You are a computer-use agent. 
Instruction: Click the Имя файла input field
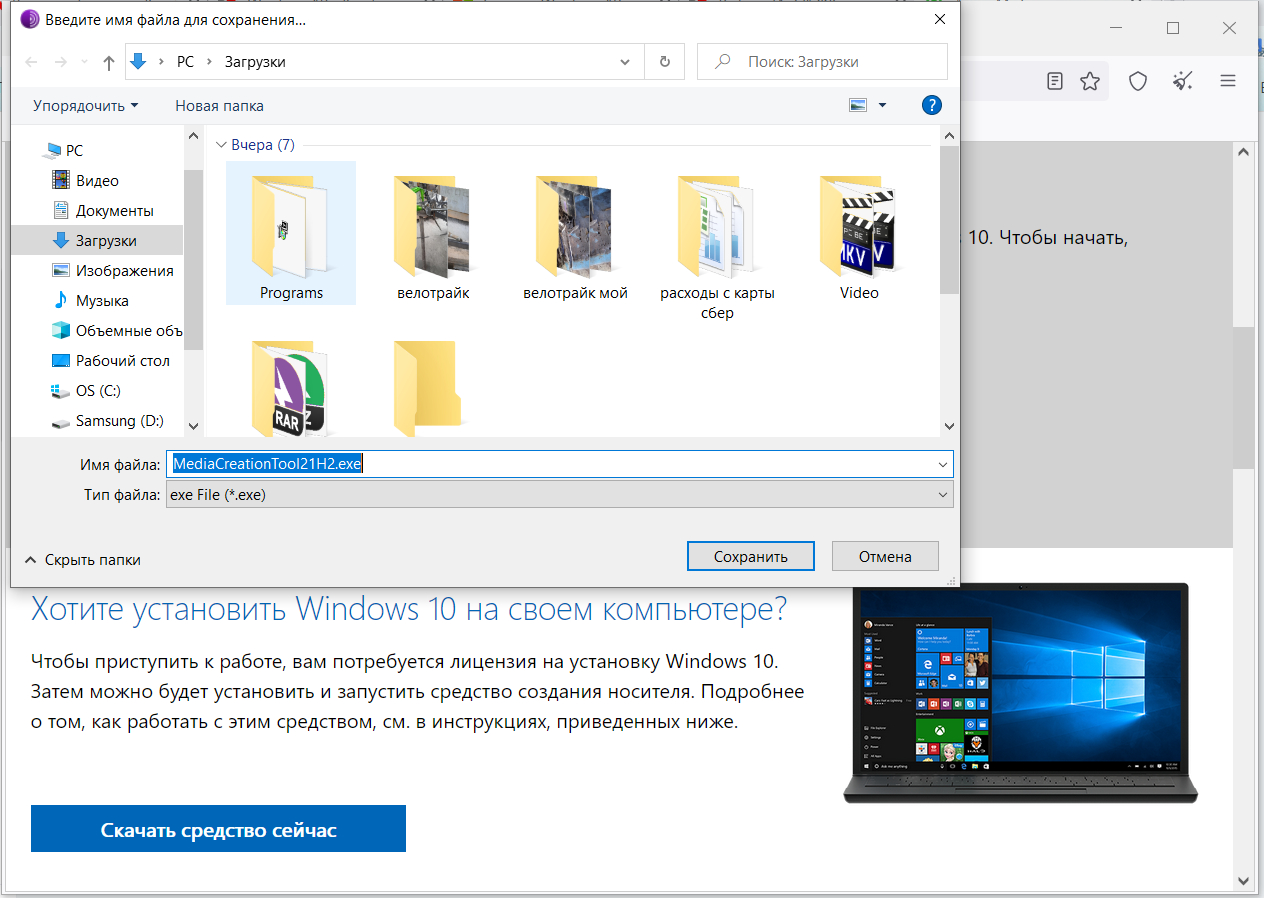[x=559, y=464]
